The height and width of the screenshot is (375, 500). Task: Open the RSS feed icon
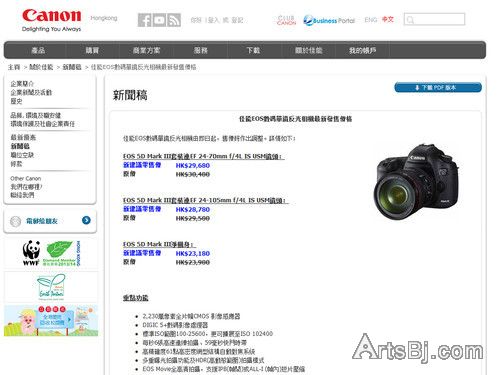click(174, 20)
